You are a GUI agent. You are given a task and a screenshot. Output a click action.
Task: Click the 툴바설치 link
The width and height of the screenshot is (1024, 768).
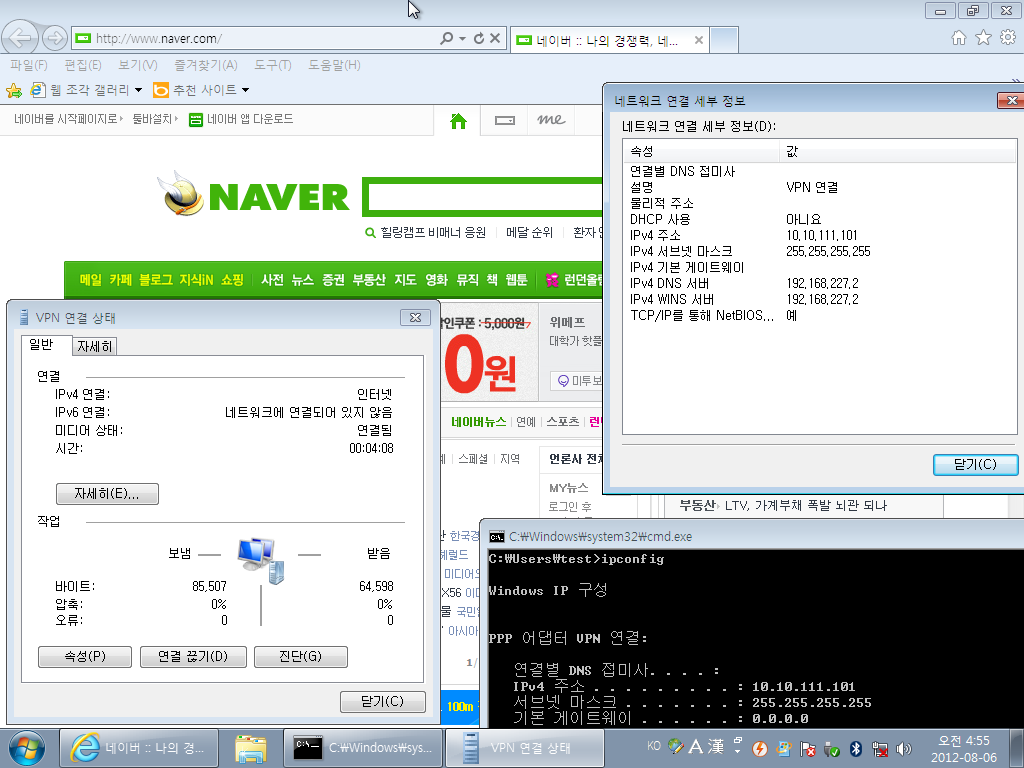click(152, 119)
